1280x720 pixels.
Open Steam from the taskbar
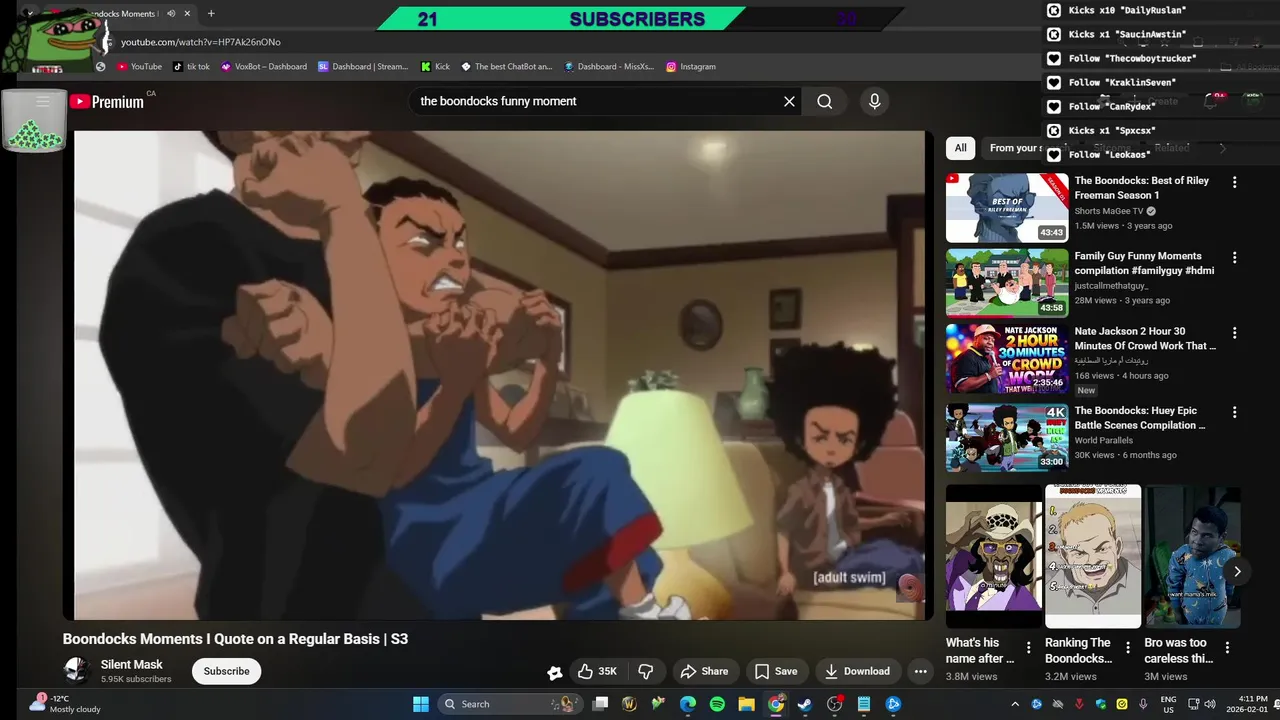(x=805, y=704)
